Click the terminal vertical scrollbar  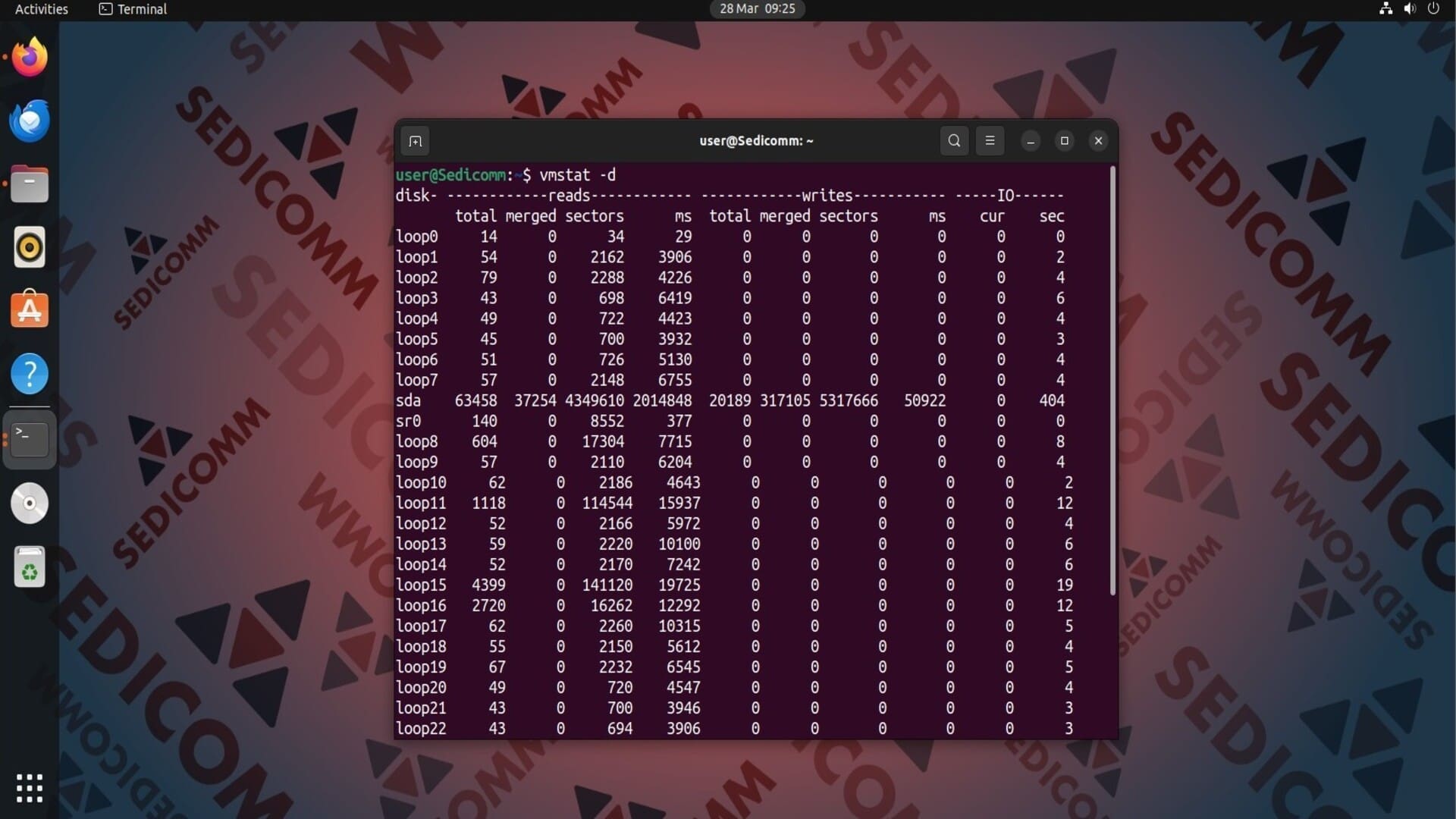click(1112, 379)
